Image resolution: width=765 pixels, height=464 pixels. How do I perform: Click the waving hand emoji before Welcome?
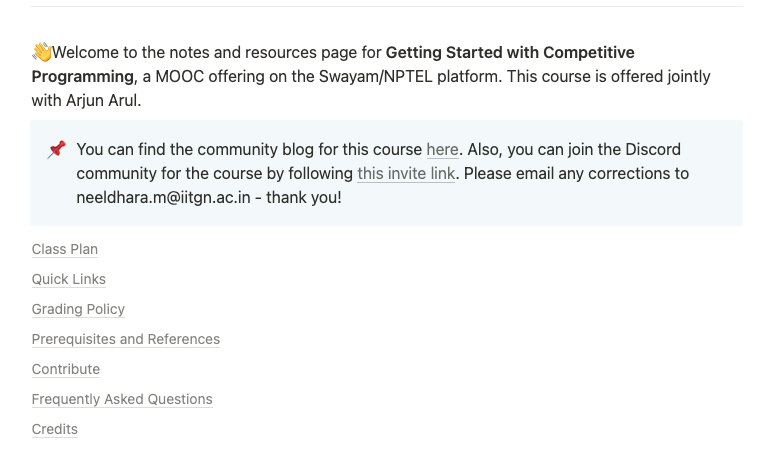click(42, 52)
